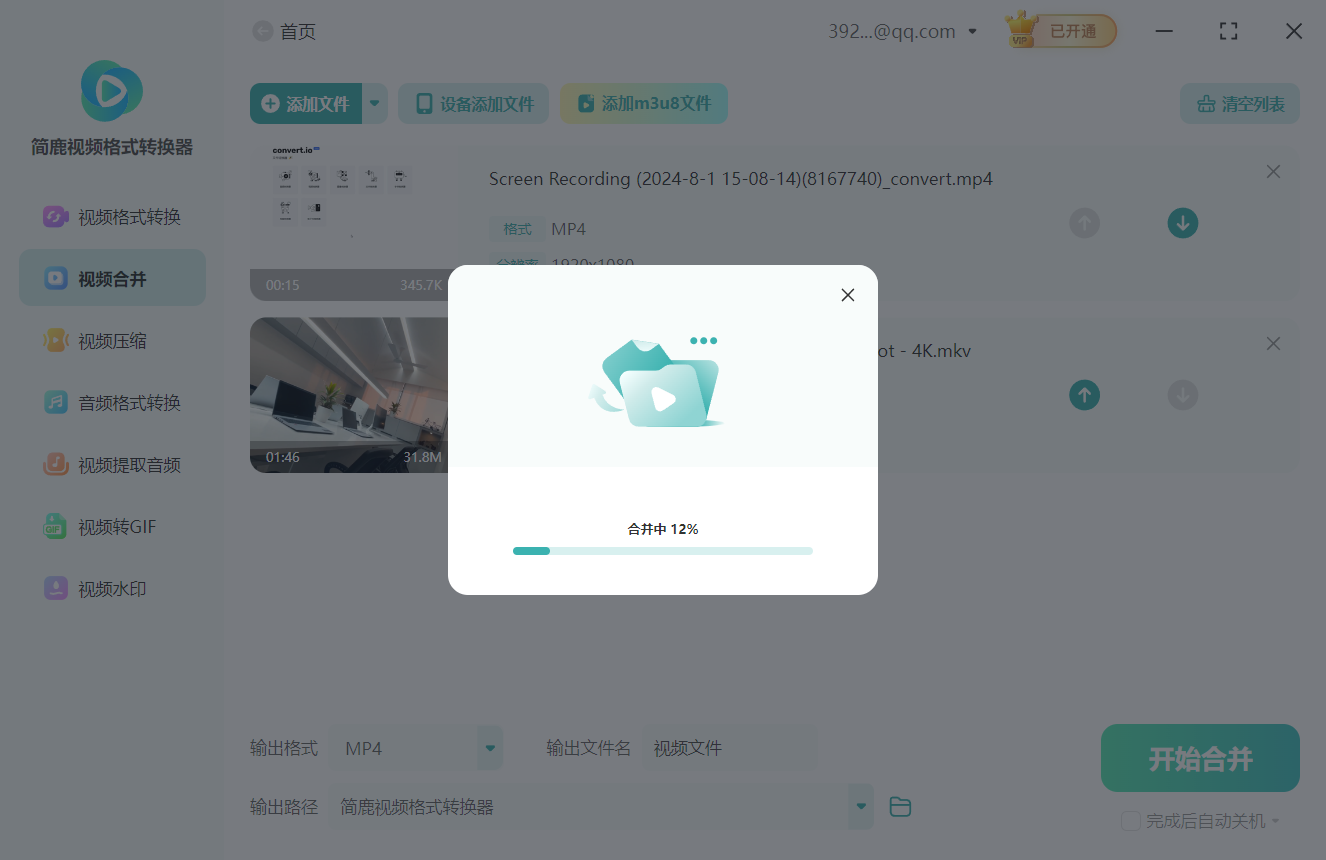Expand the 添加文件 dropdown arrow
Image resolution: width=1326 pixels, height=860 pixels.
(375, 103)
